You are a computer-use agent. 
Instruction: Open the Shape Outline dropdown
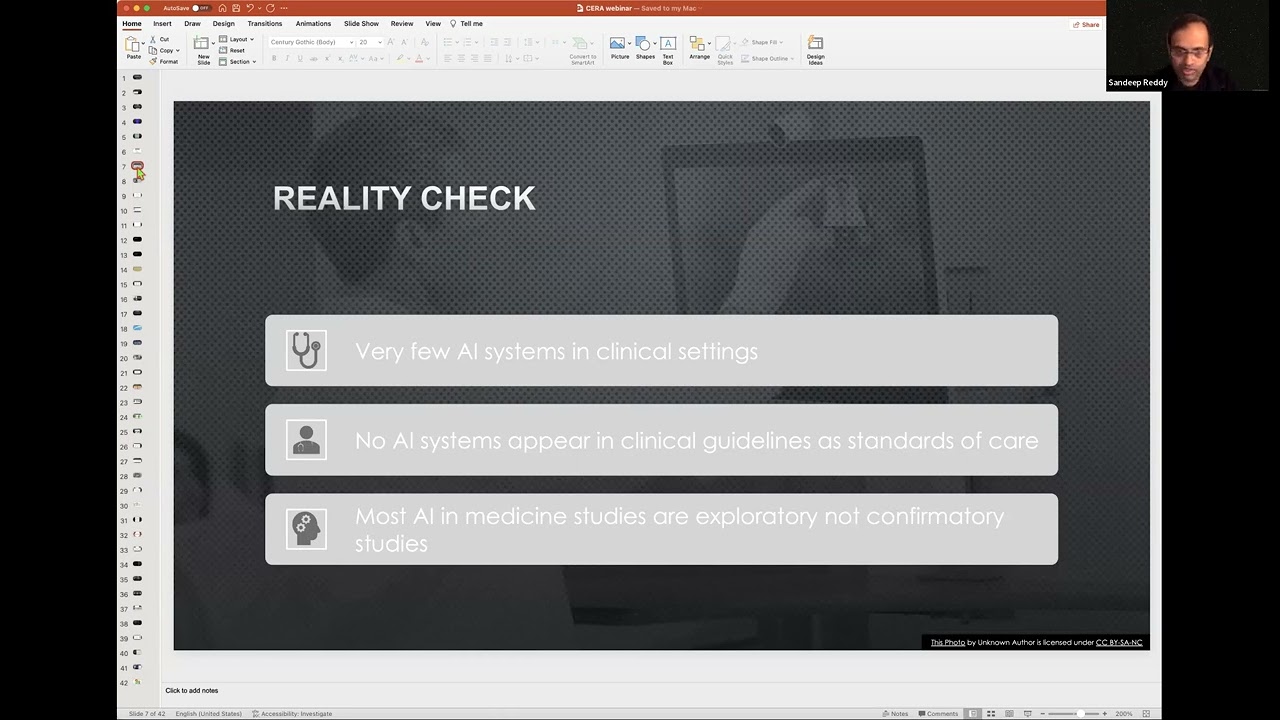pyautogui.click(x=768, y=58)
